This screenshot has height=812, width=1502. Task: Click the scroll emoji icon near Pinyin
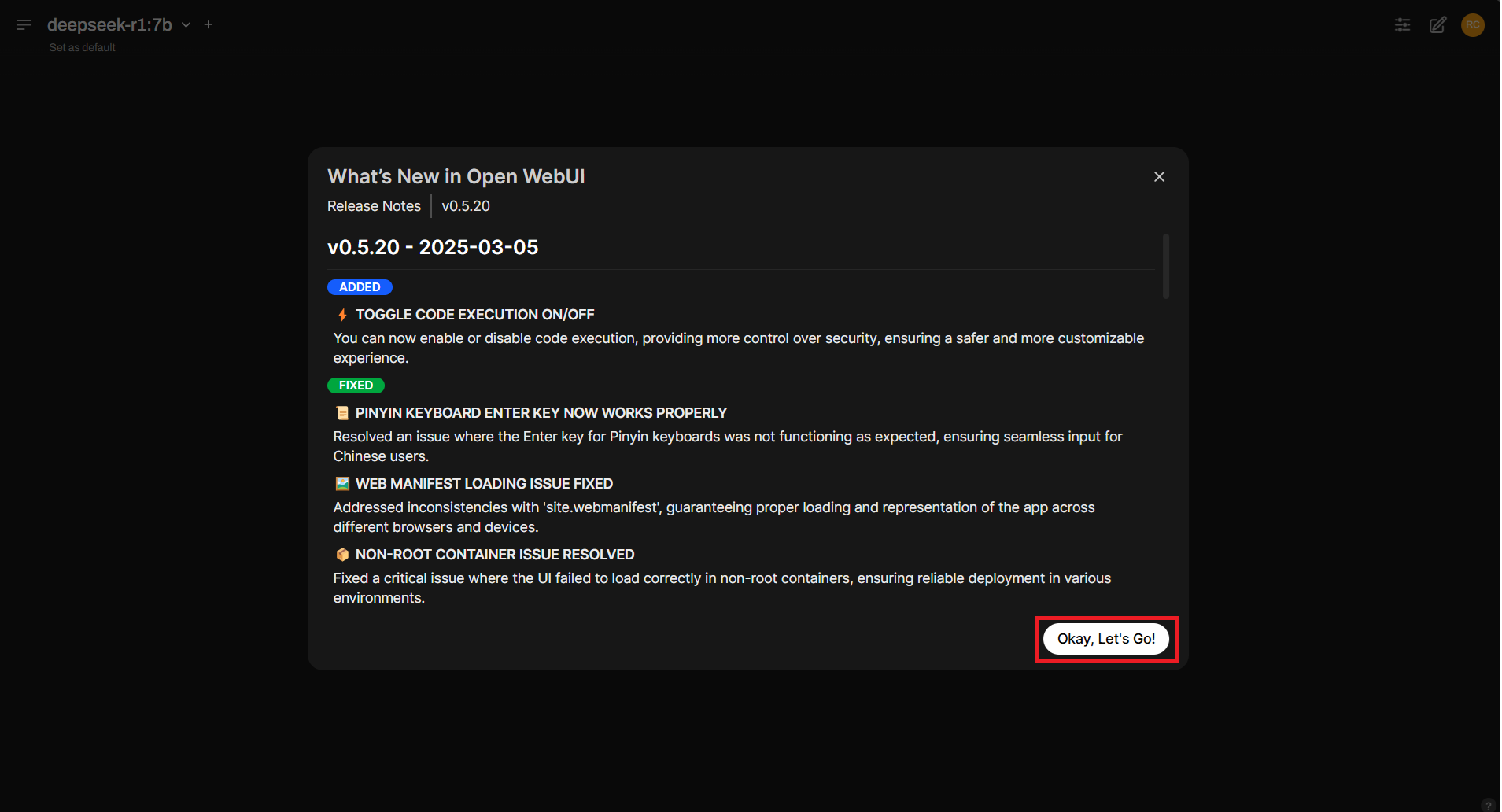[342, 413]
